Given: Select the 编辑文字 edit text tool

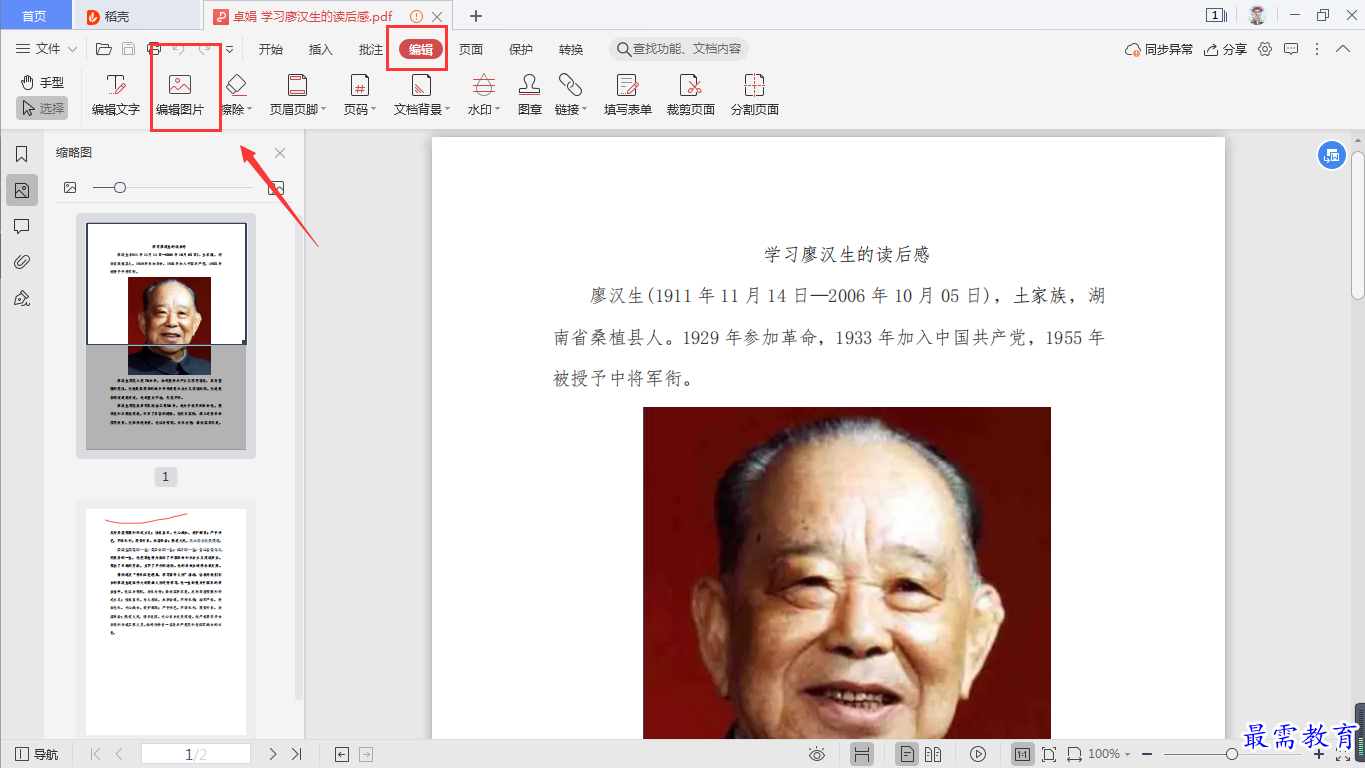Looking at the screenshot, I should 116,95.
